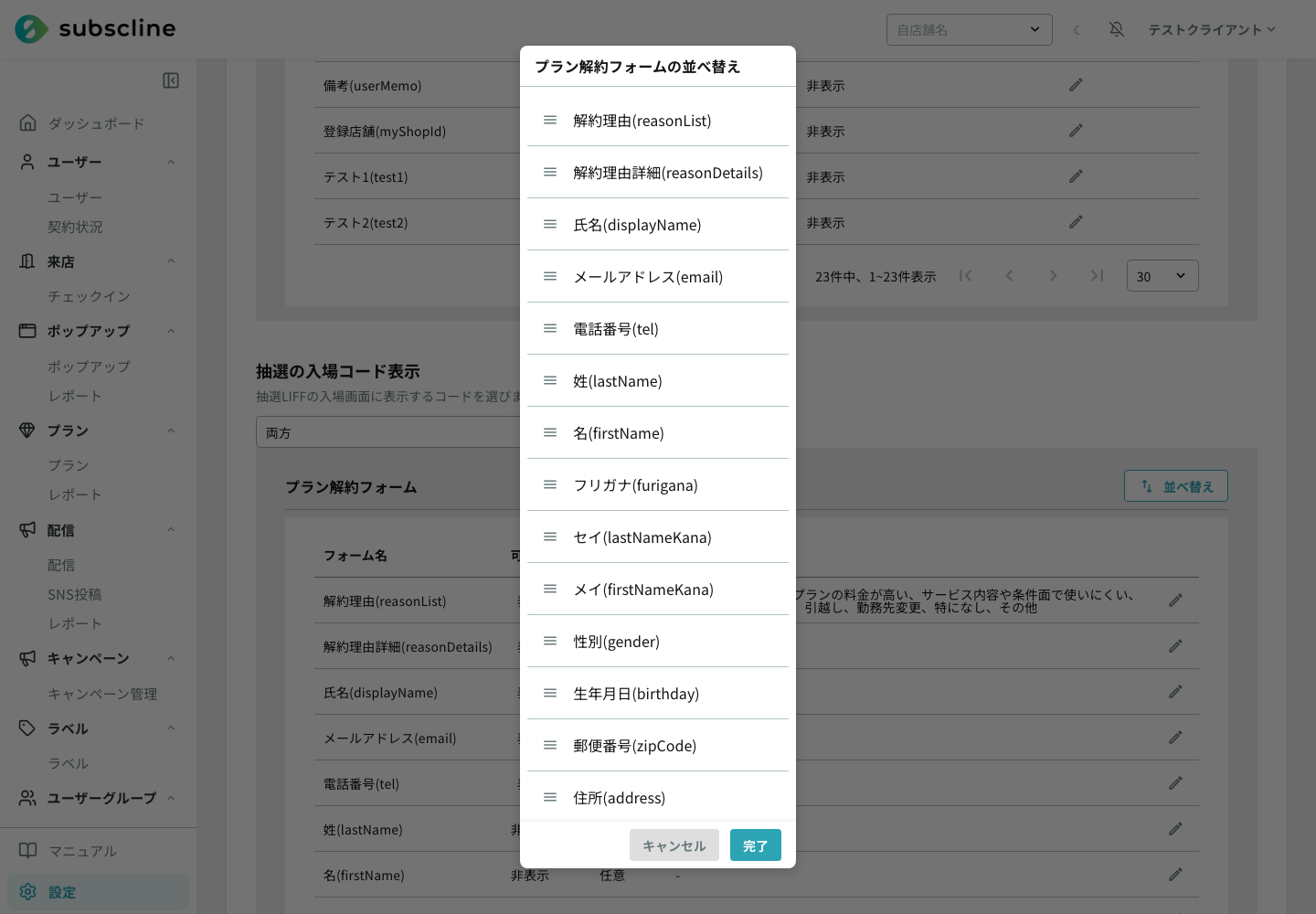Edit the 姓(lastName) form row

pos(1175,829)
